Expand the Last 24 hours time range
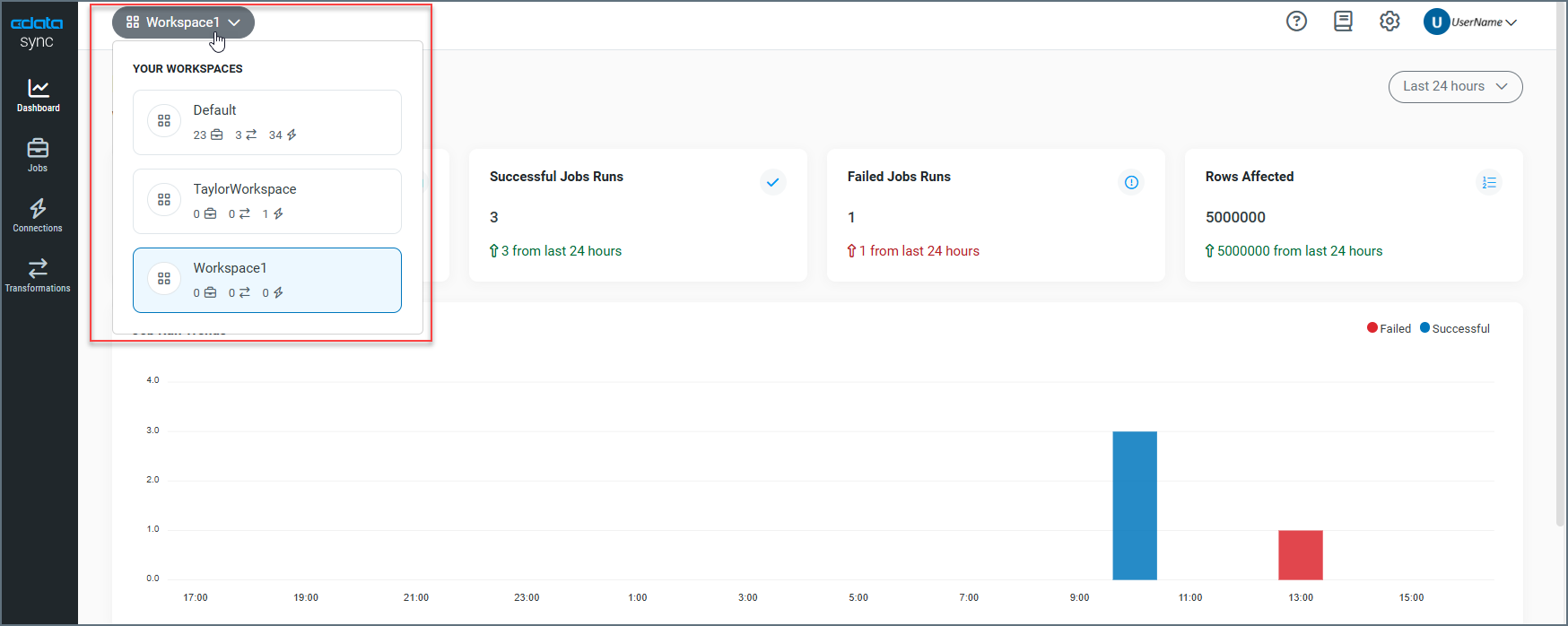1568x626 pixels. point(1455,87)
